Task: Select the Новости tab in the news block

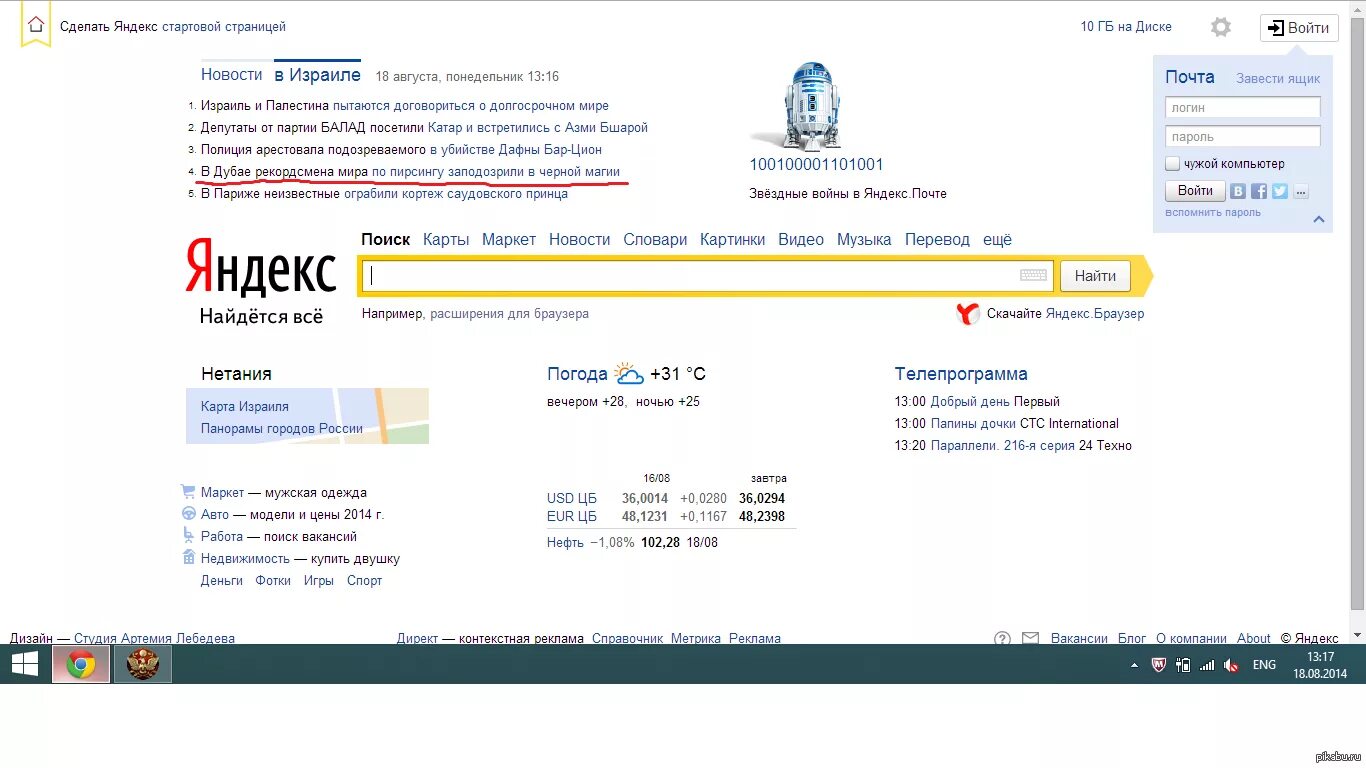Action: 231,75
